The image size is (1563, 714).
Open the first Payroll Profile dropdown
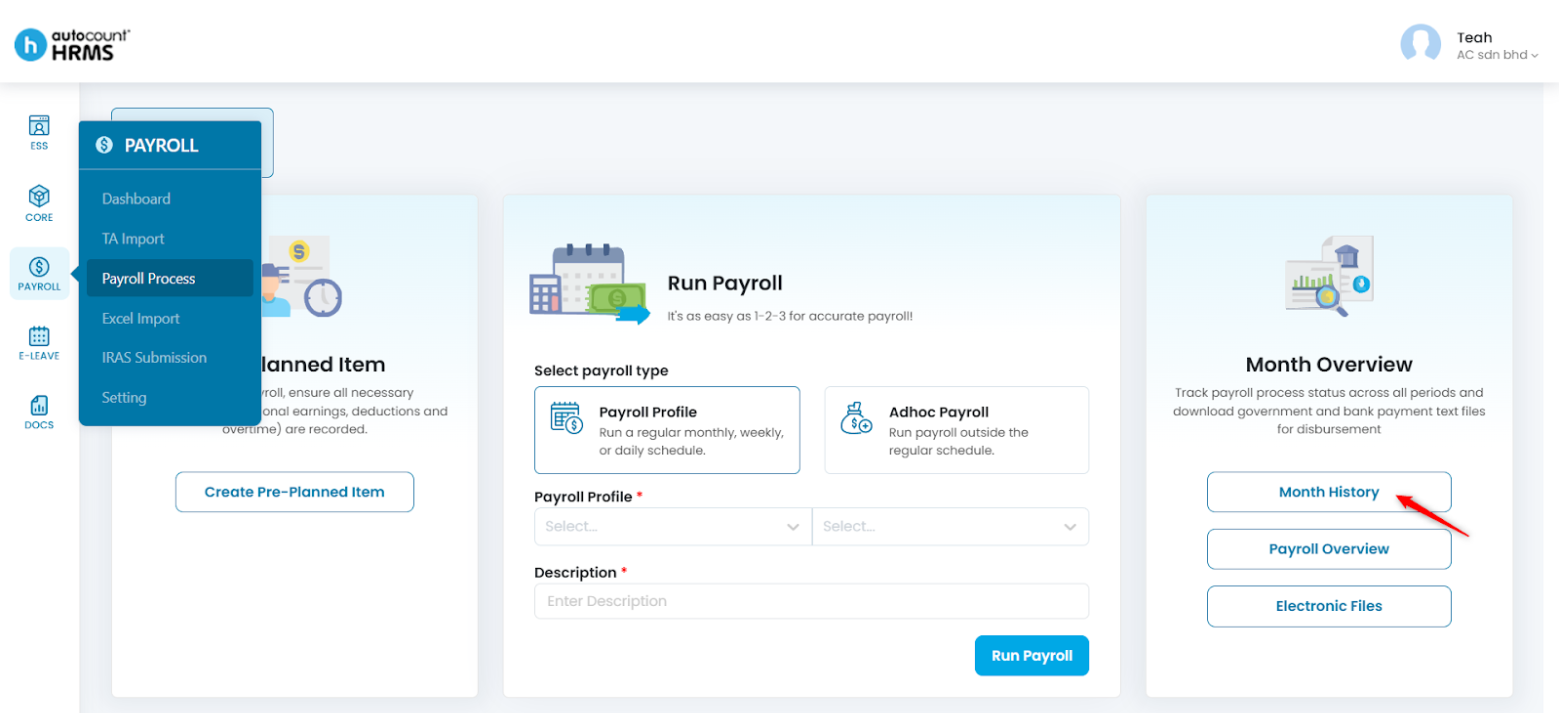673,526
